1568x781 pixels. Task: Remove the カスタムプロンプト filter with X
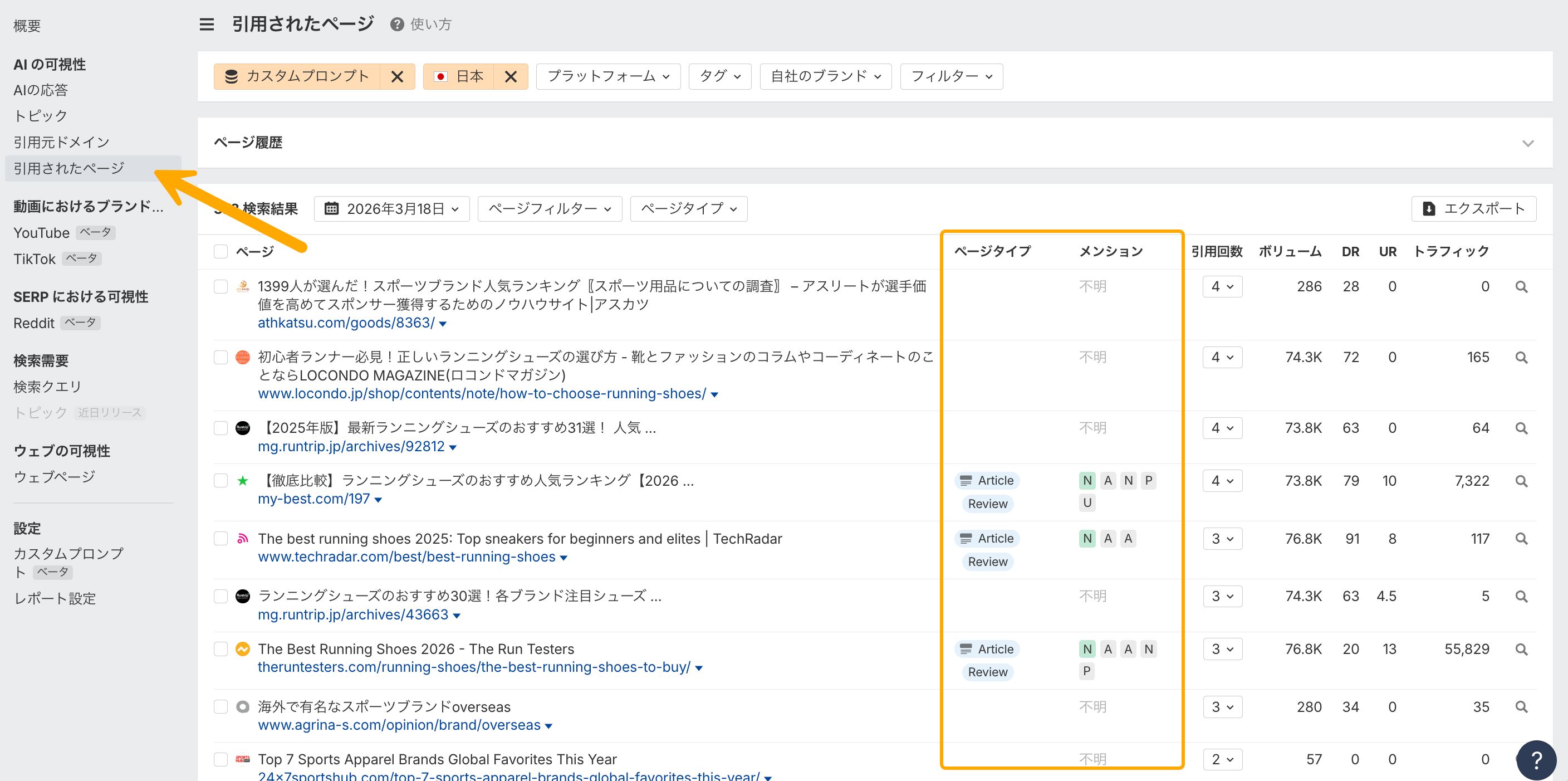(x=397, y=77)
